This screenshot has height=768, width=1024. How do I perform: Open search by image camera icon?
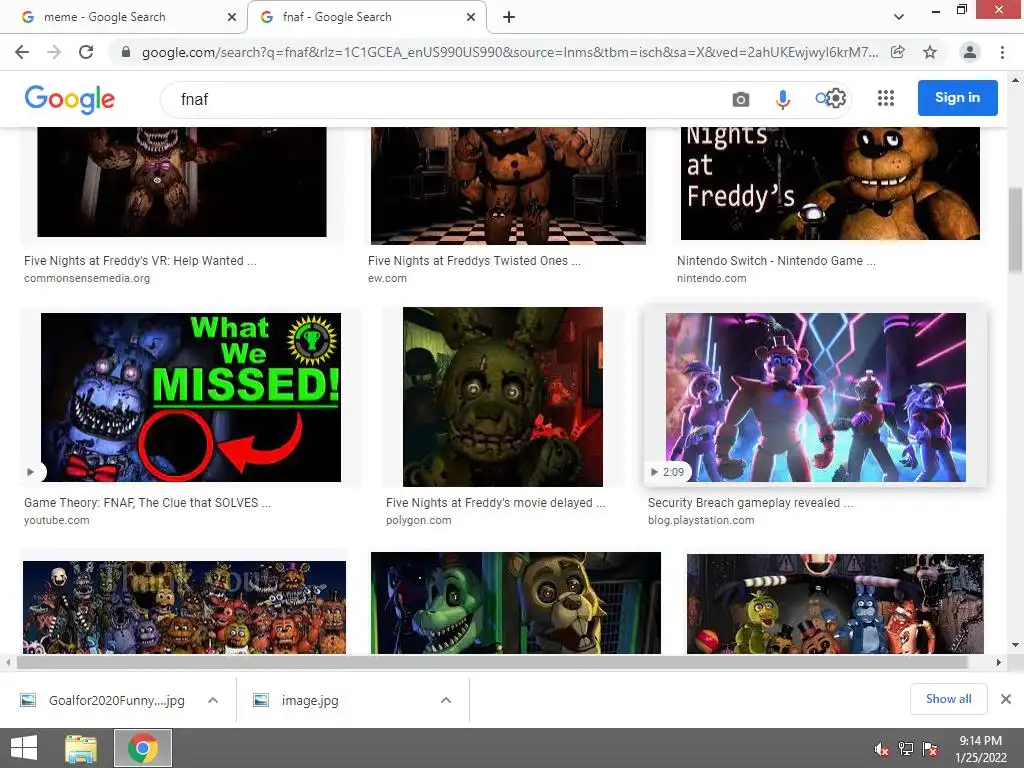tap(741, 99)
